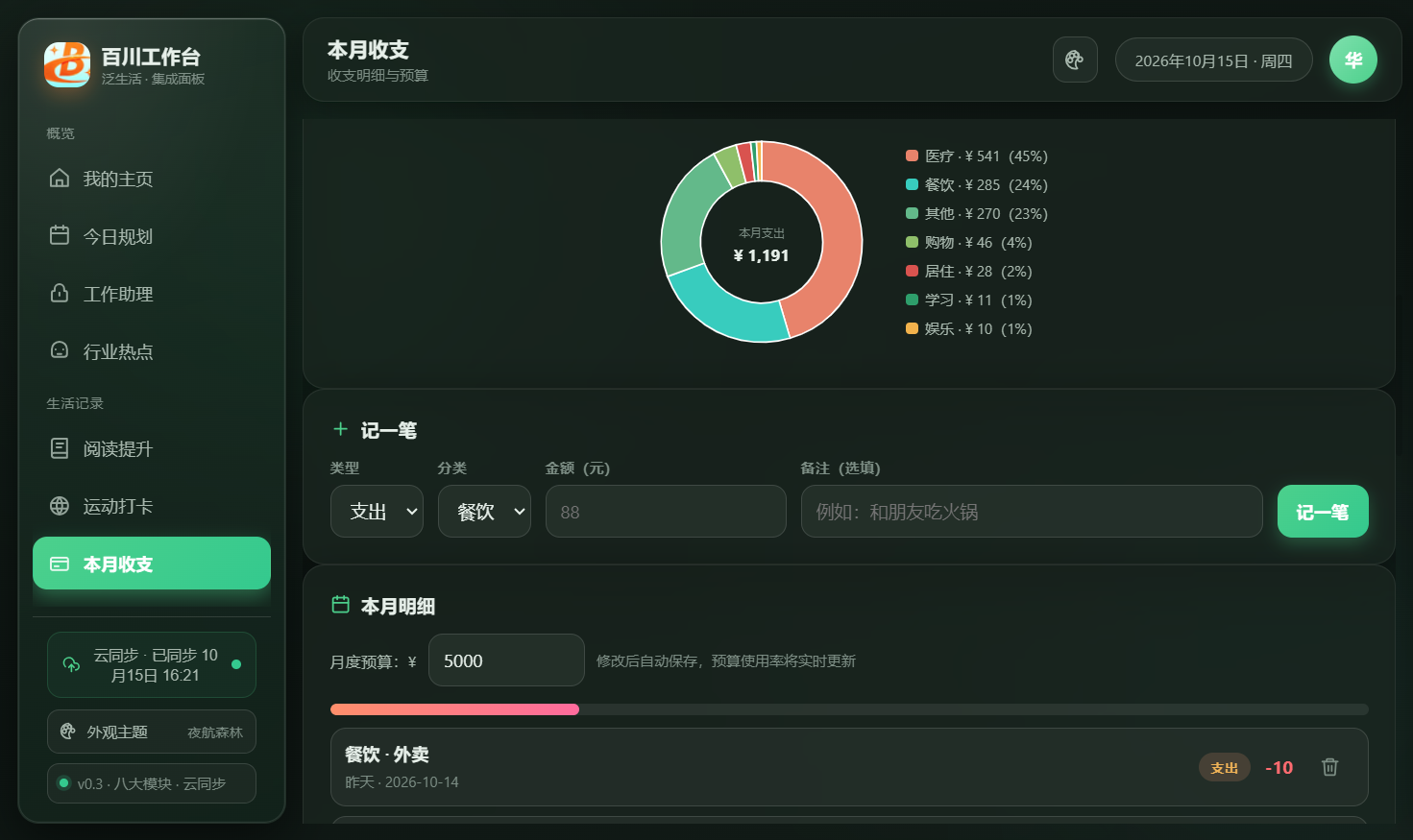Image resolution: width=1413 pixels, height=840 pixels.
Task: Open the 类型 dropdown showing 支出
Action: coord(377,511)
